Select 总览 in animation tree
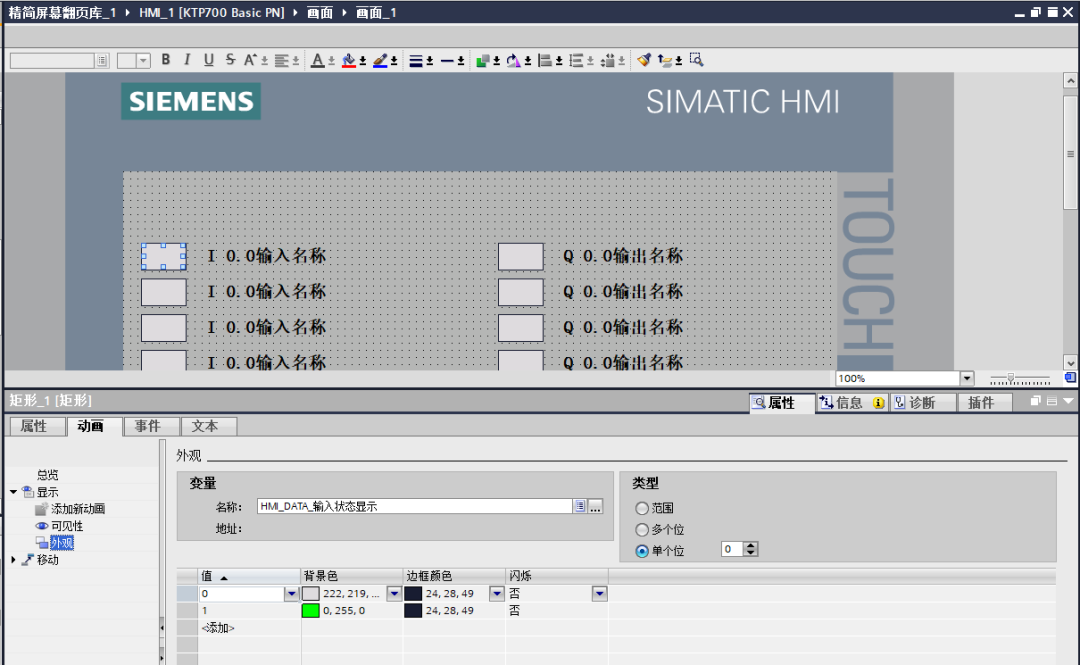1080x665 pixels. tap(48, 475)
